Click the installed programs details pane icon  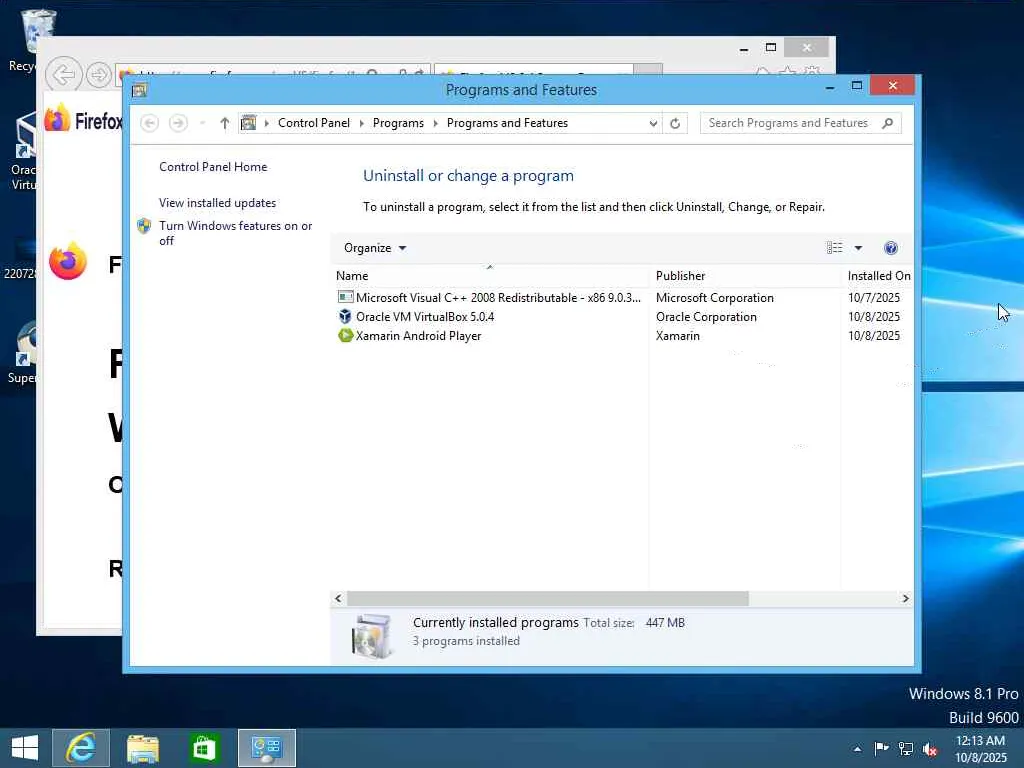pos(372,635)
